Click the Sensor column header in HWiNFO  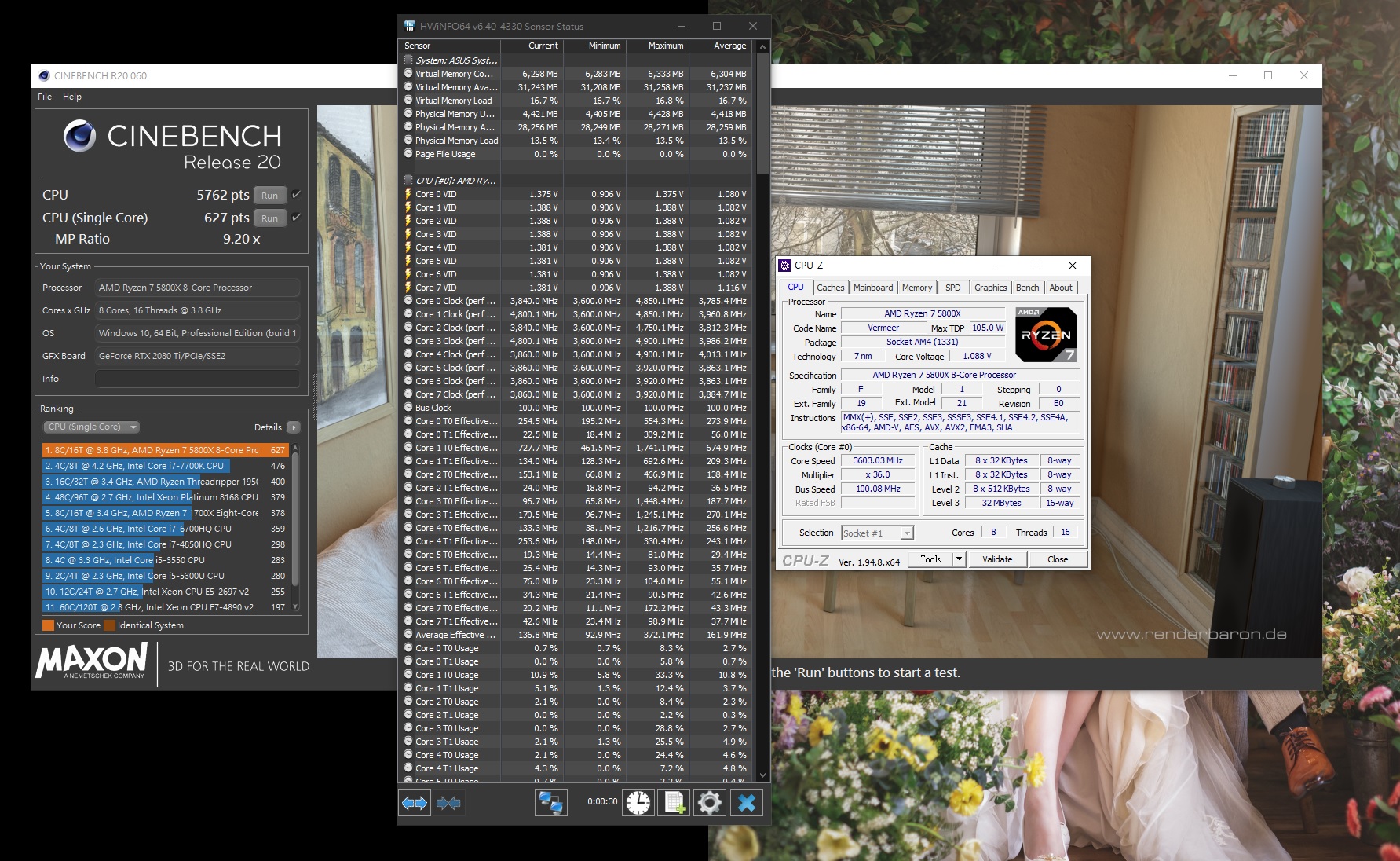point(451,46)
